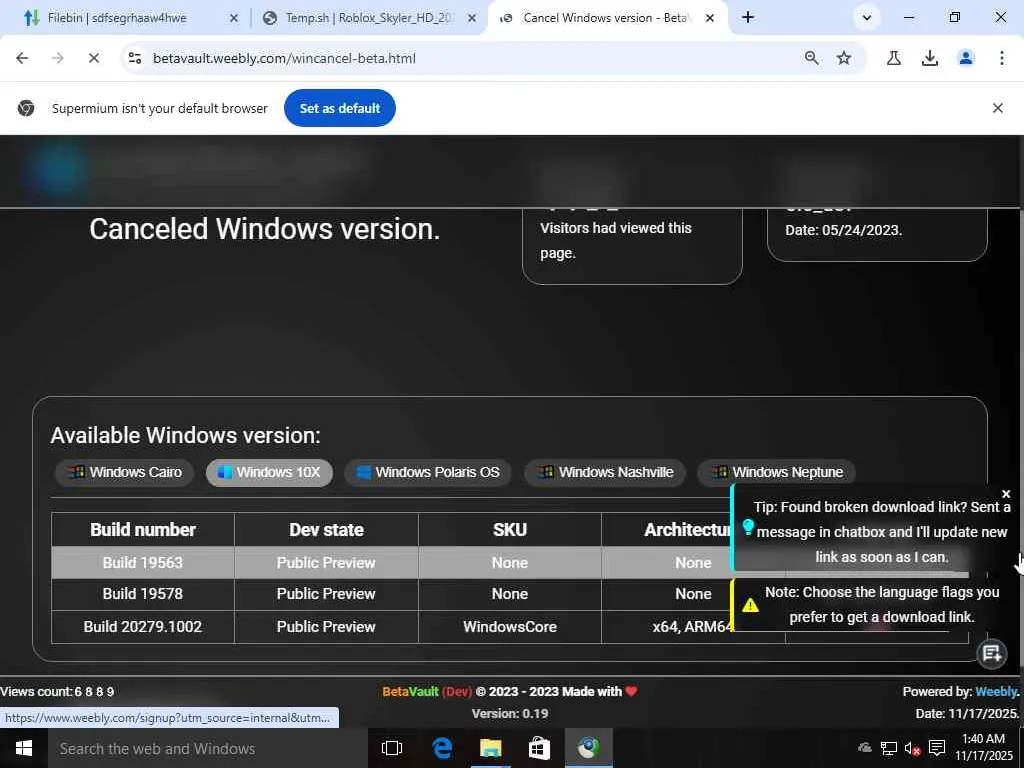Click the taskbar search box
This screenshot has width=1024, height=768.
(x=208, y=748)
